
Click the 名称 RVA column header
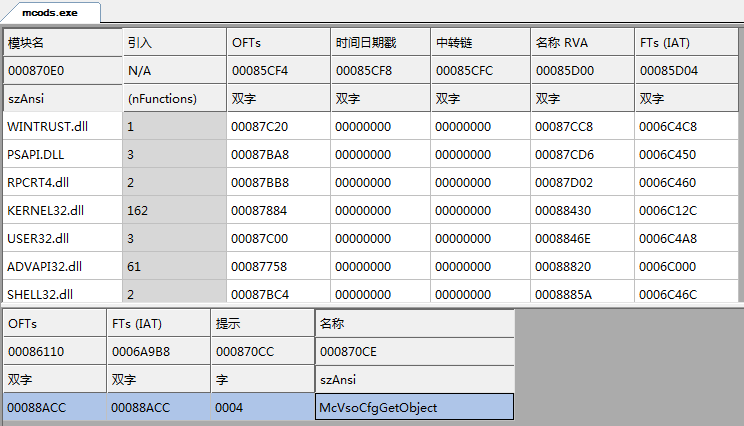click(x=583, y=43)
